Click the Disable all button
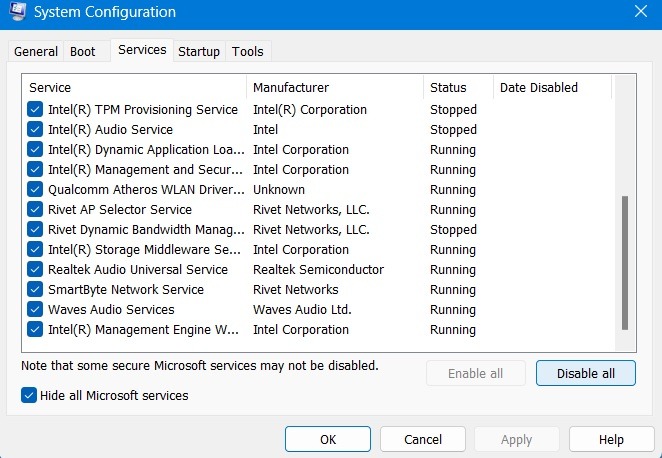Image resolution: width=662 pixels, height=458 pixels. click(x=586, y=373)
